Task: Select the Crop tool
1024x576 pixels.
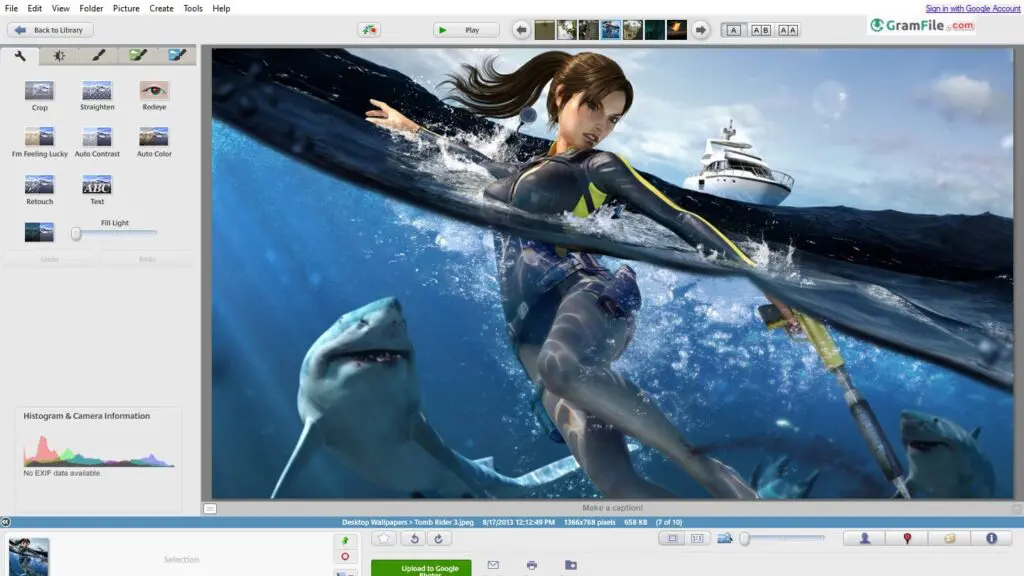Action: point(39,95)
